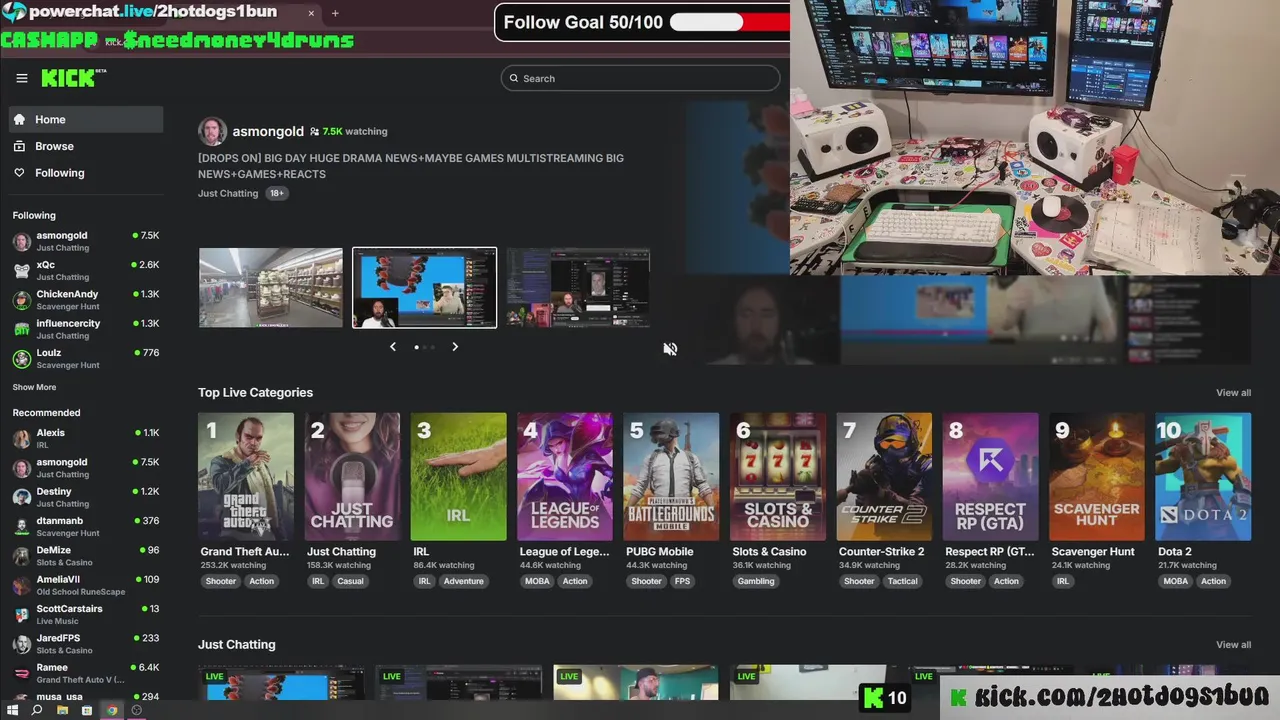Viewport: 1280px width, 720px height.
Task: Open asmongold featured channel name
Action: click(268, 131)
